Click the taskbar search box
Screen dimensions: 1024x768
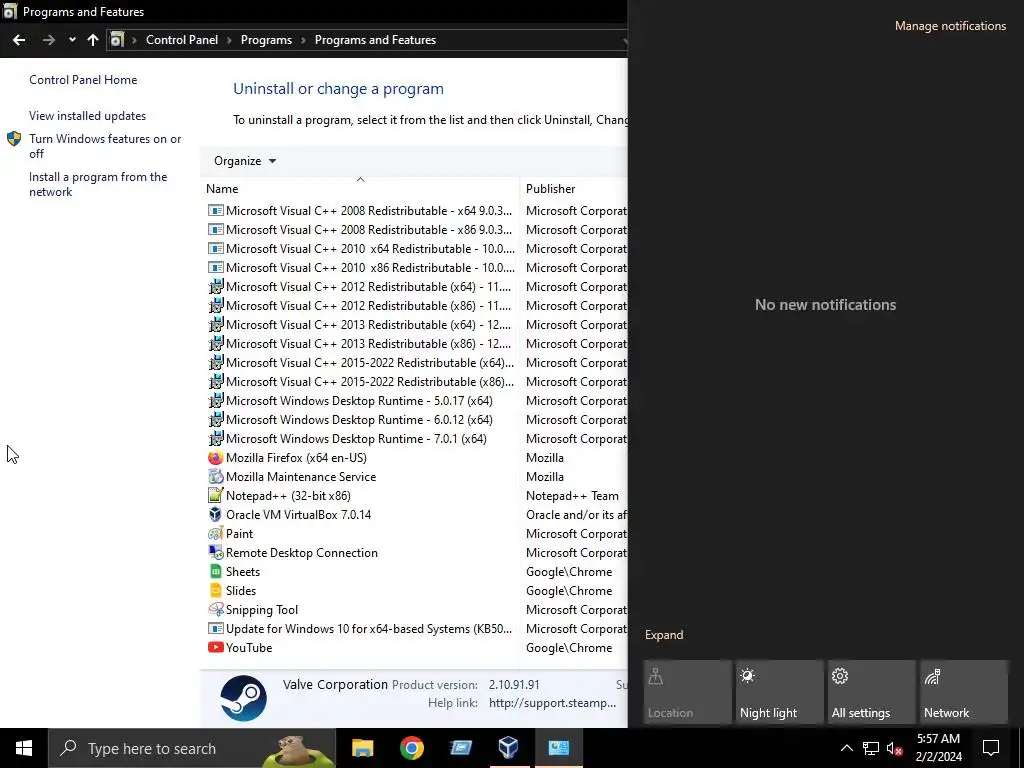[191, 748]
